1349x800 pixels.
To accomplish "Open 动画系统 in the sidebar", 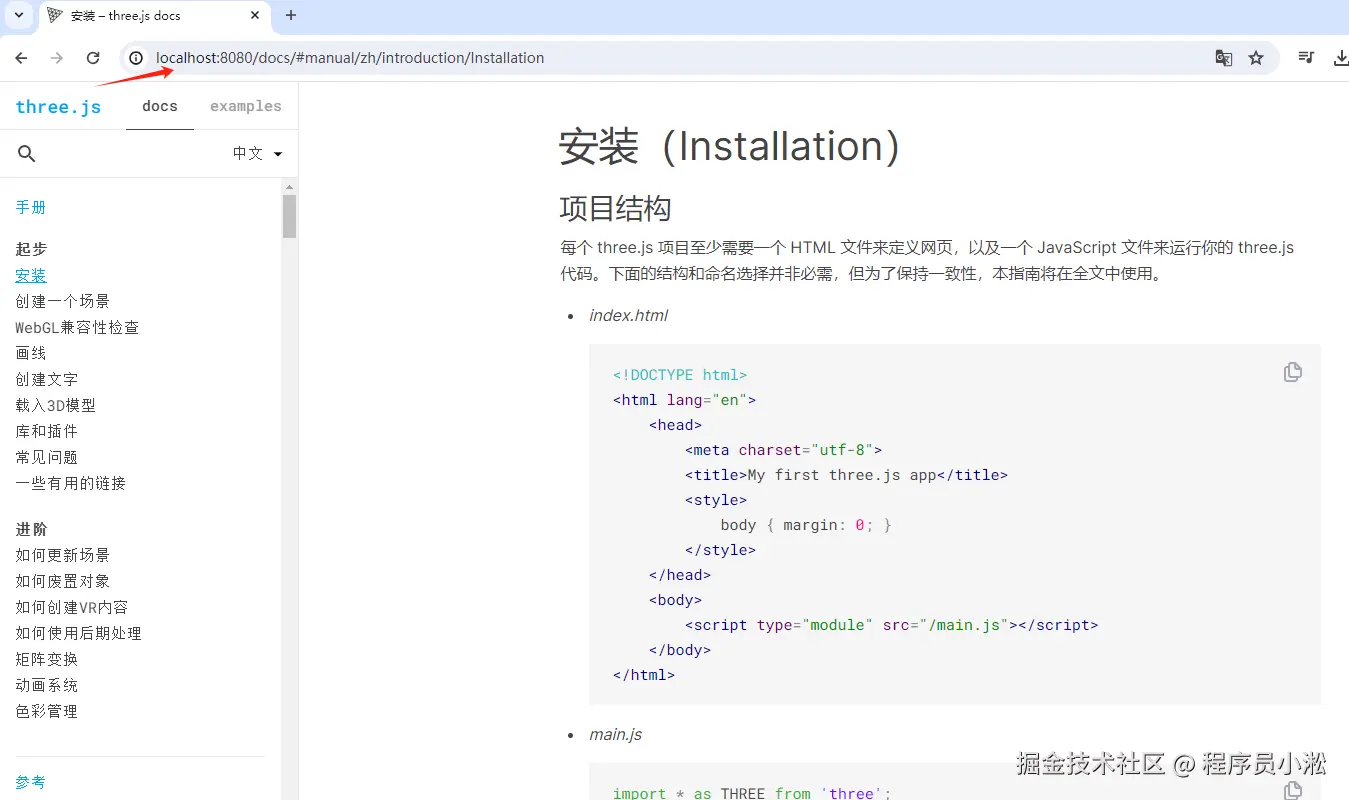I will (46, 685).
